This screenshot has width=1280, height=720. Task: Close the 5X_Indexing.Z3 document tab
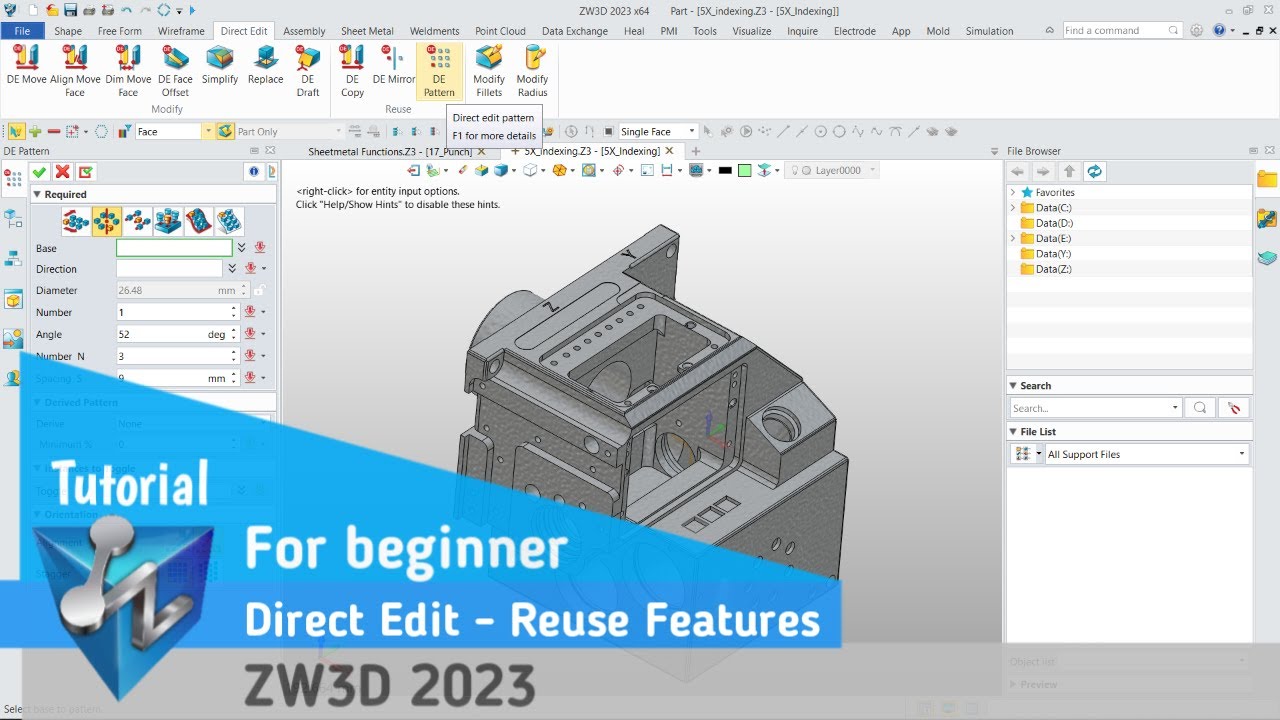tap(671, 151)
